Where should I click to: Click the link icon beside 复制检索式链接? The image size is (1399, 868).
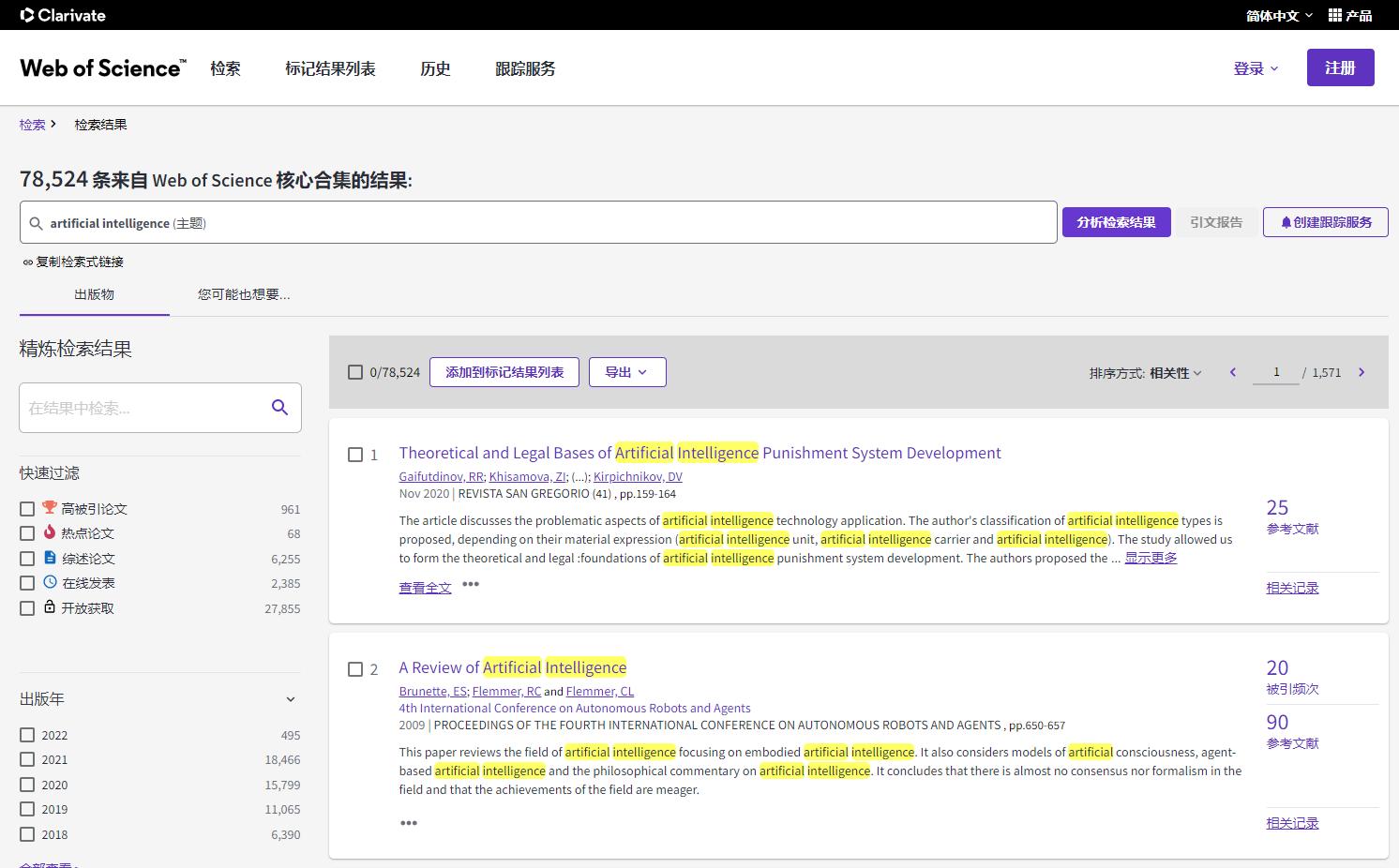[27, 262]
